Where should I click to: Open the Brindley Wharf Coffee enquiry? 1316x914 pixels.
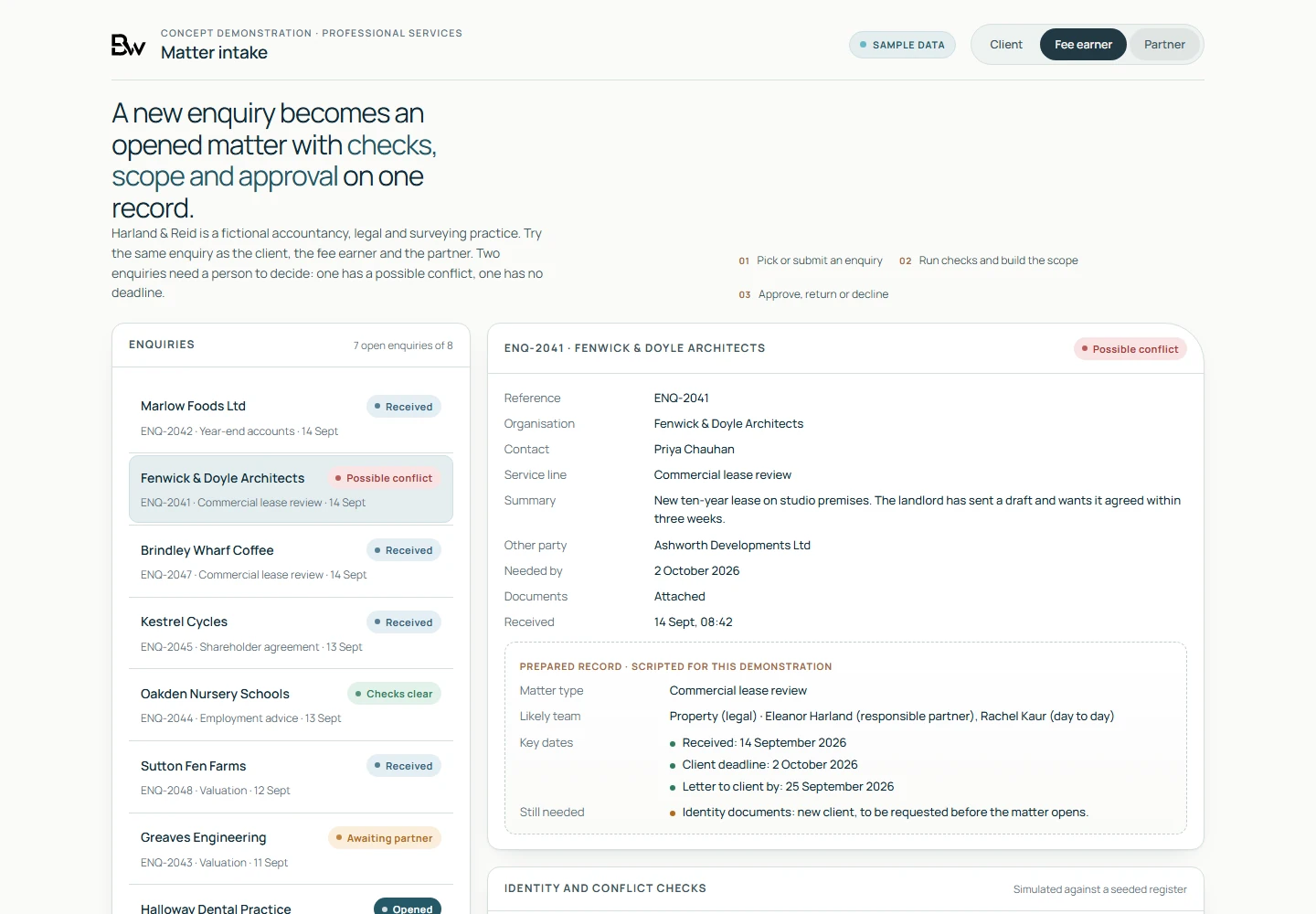(x=291, y=561)
